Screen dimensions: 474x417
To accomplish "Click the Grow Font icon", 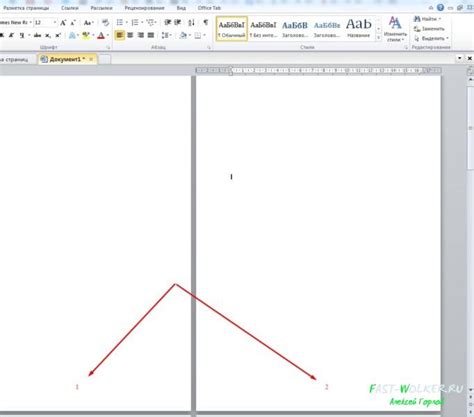I will coord(63,23).
